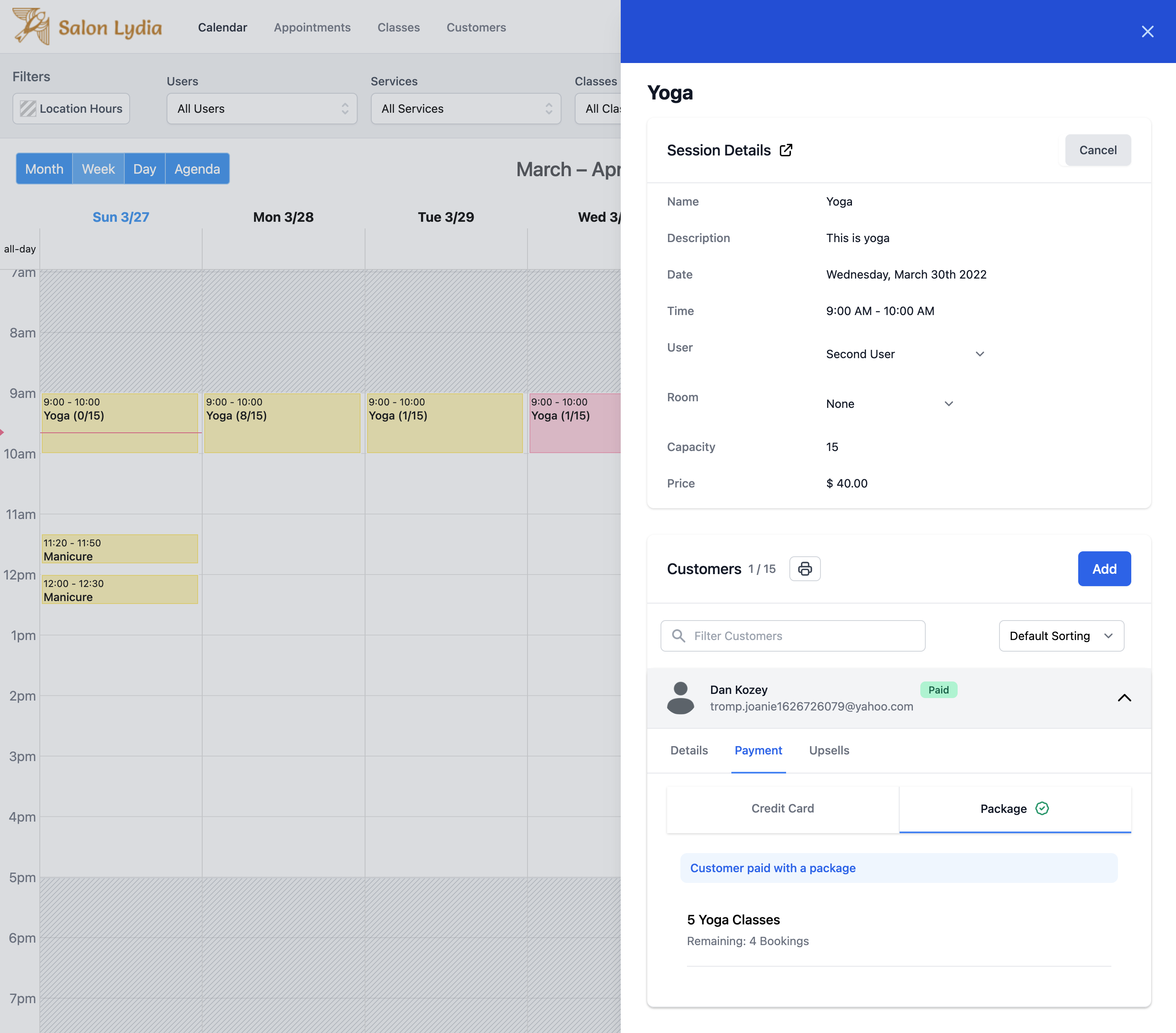Open session details external link icon
Viewport: 1176px width, 1033px height.
point(786,150)
